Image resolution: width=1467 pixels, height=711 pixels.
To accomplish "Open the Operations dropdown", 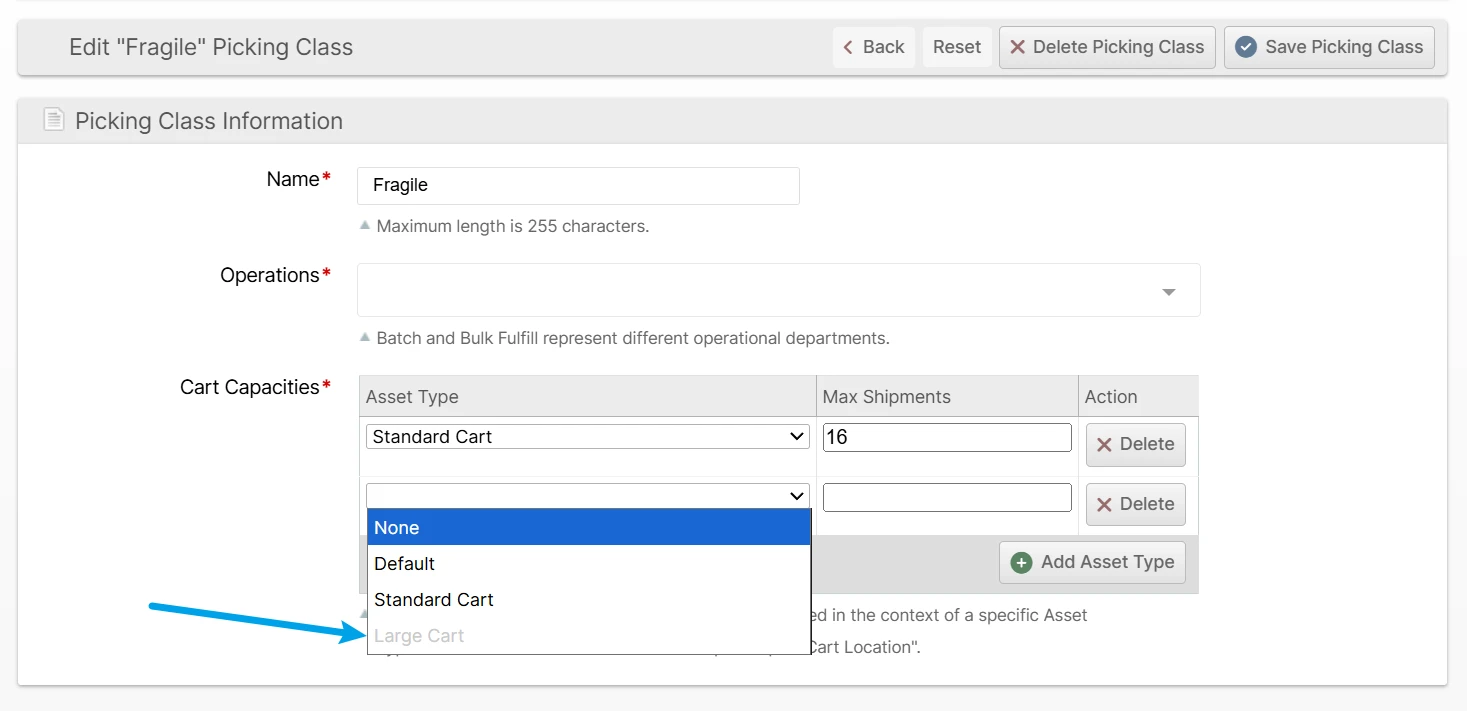I will pyautogui.click(x=778, y=290).
